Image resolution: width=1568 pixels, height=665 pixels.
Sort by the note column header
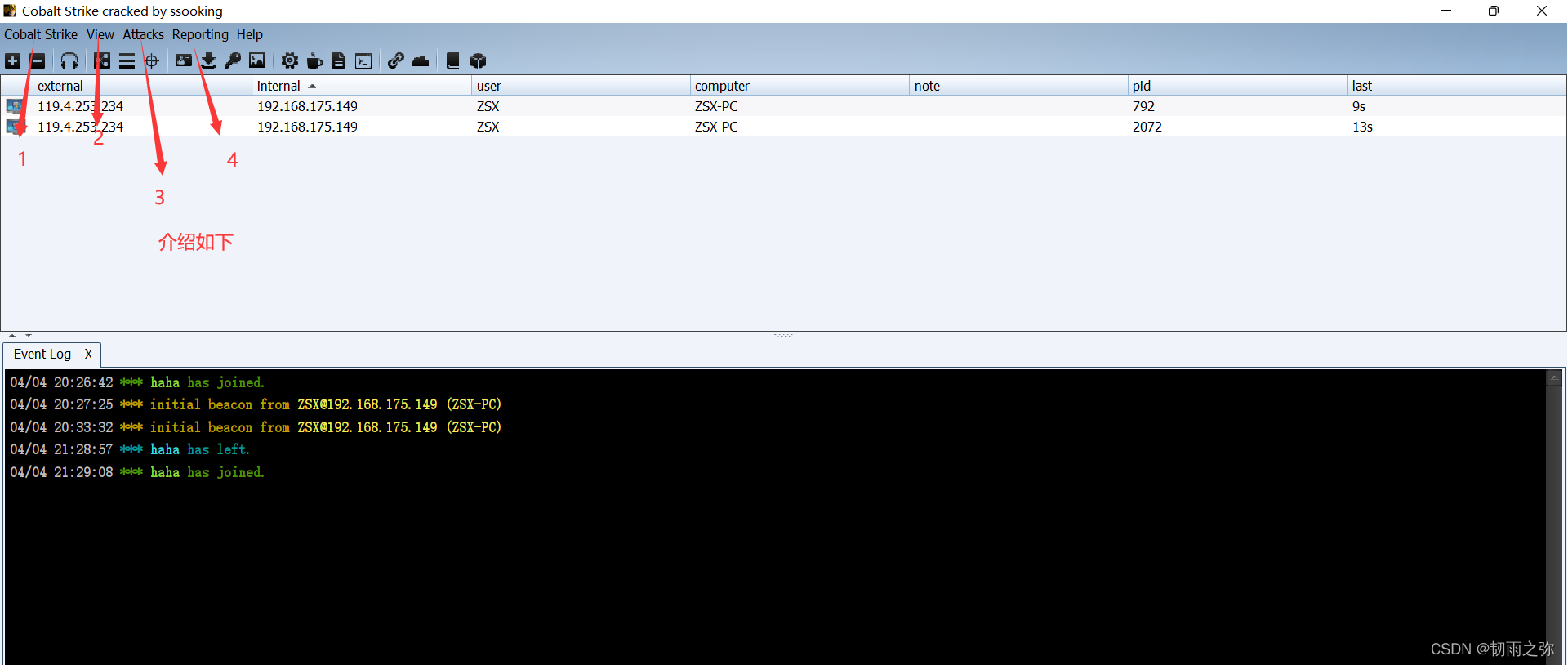click(1018, 86)
